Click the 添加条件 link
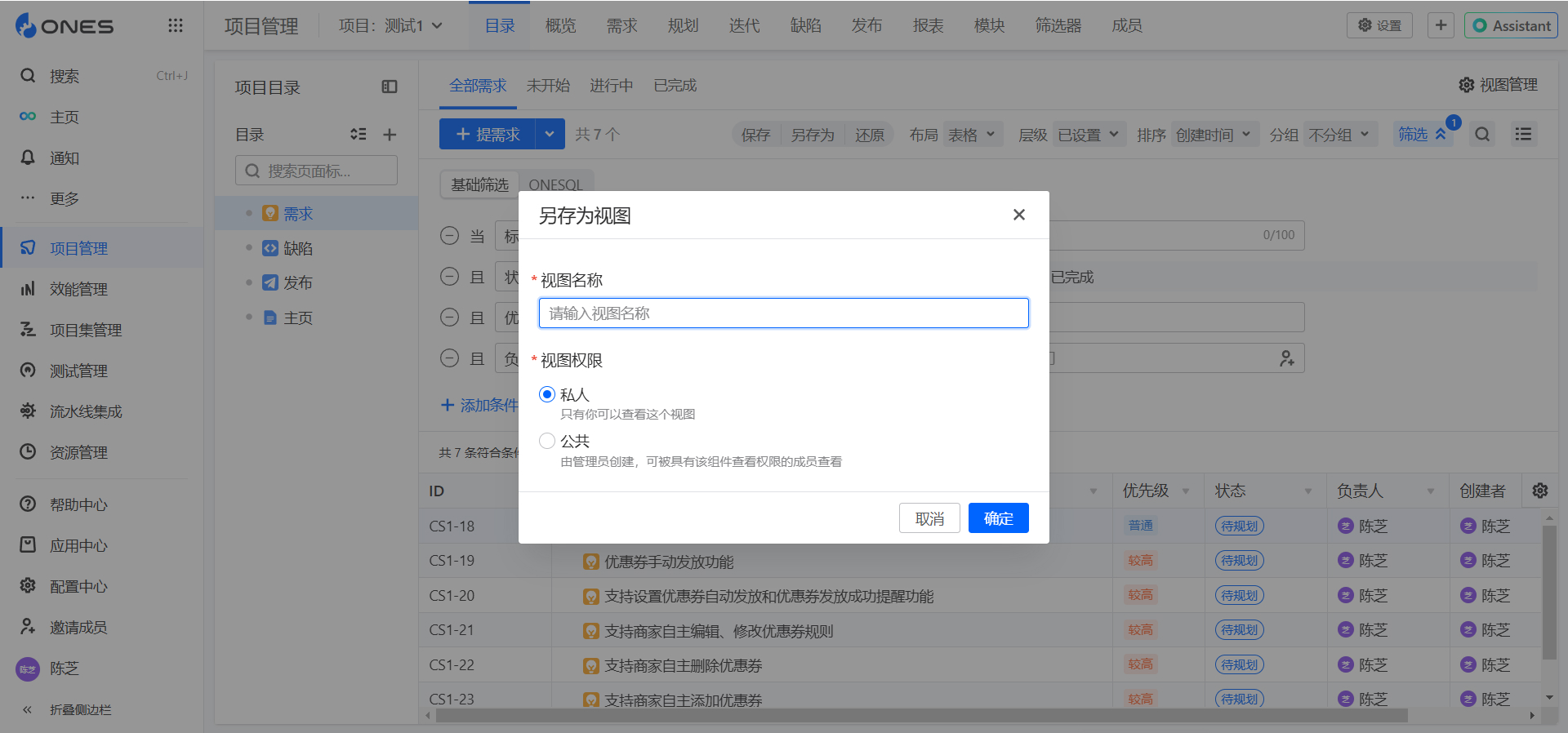 click(x=479, y=405)
